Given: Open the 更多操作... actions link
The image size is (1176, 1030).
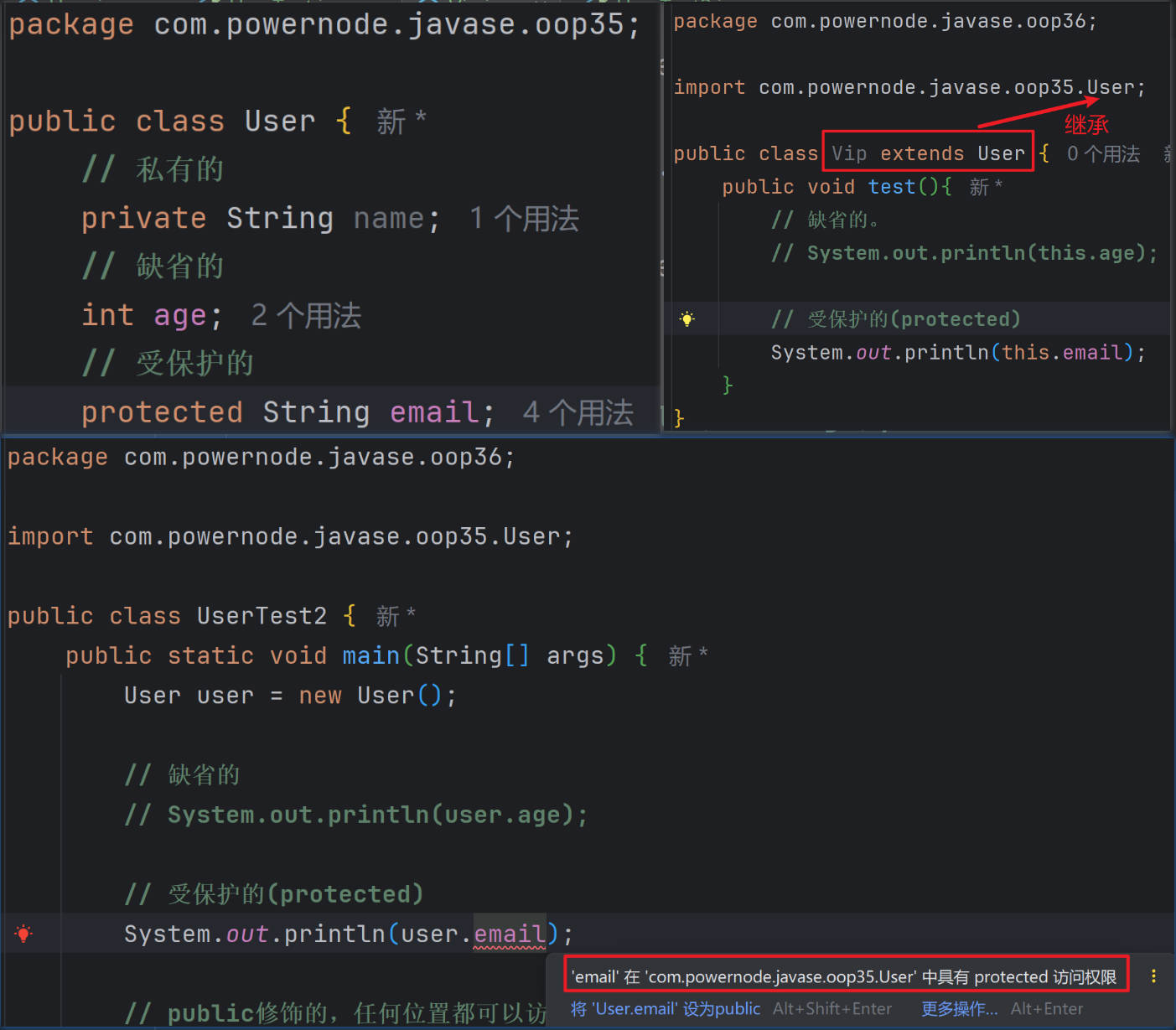Looking at the screenshot, I should [959, 1009].
